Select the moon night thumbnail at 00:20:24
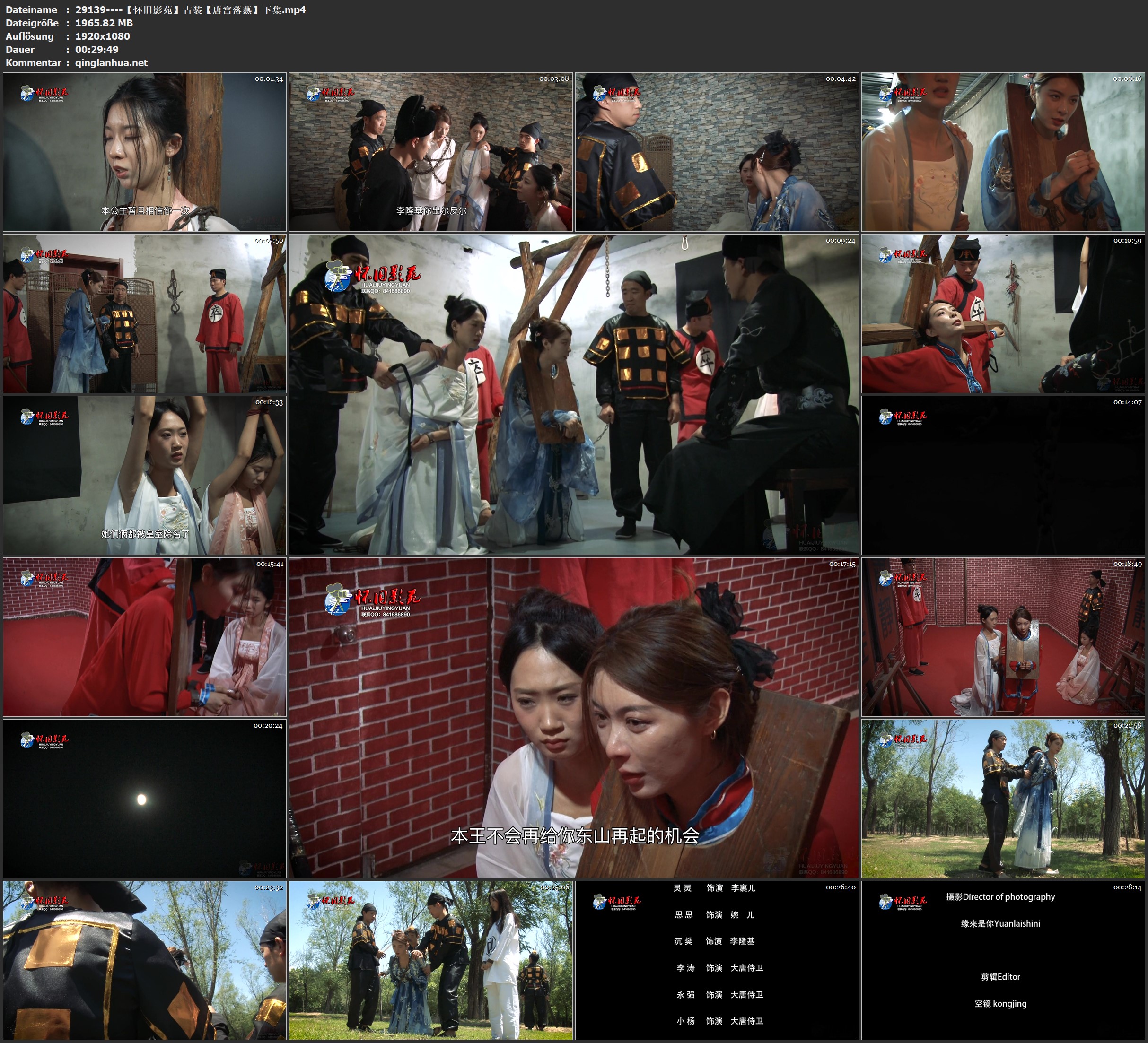 click(145, 798)
